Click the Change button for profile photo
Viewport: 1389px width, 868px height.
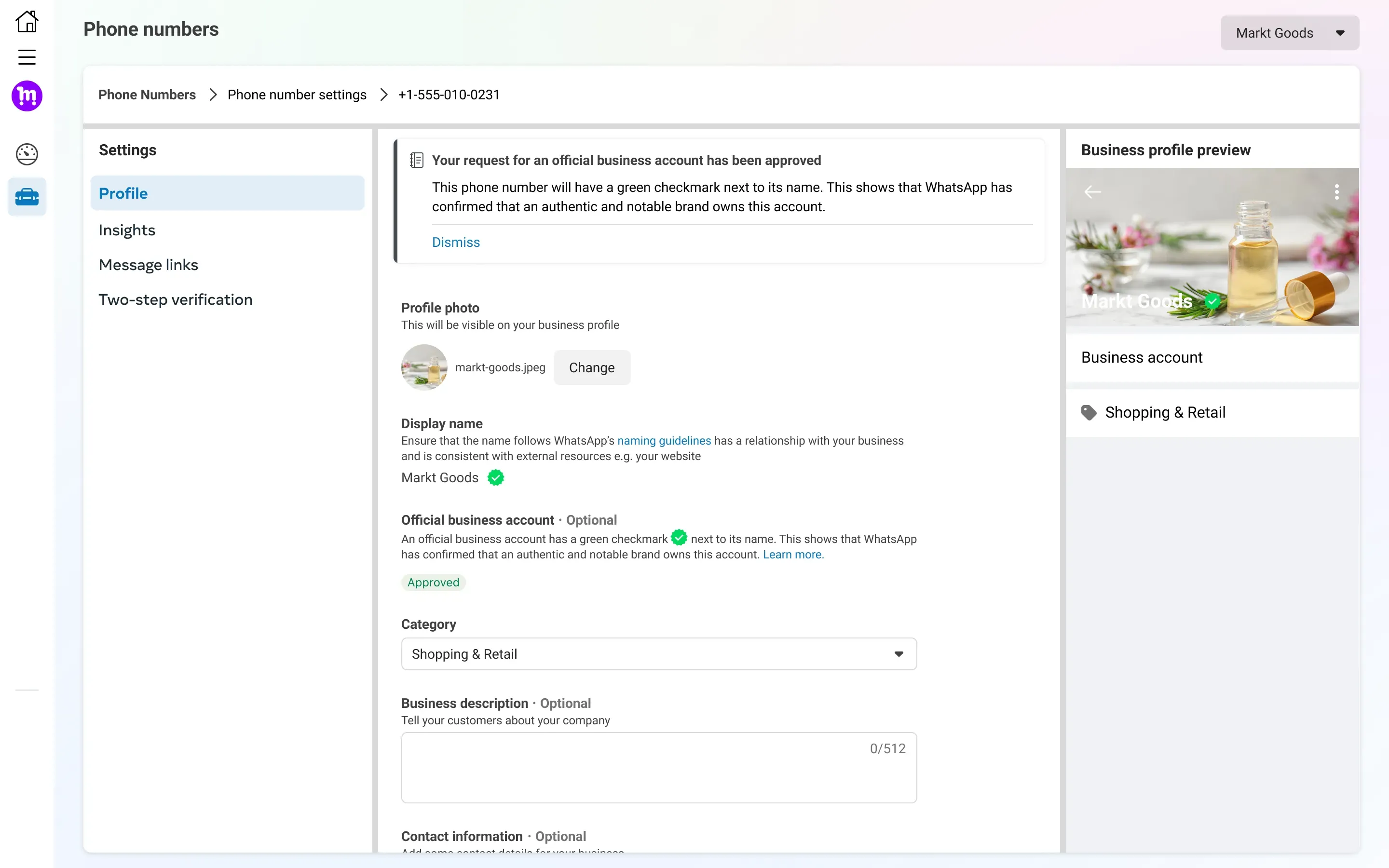[592, 367]
